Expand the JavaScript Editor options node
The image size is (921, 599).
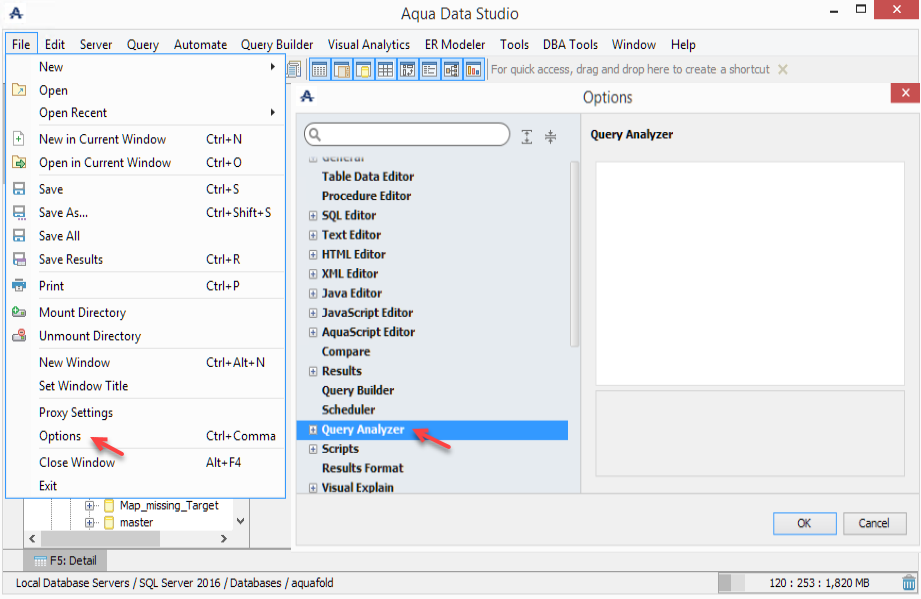(313, 313)
